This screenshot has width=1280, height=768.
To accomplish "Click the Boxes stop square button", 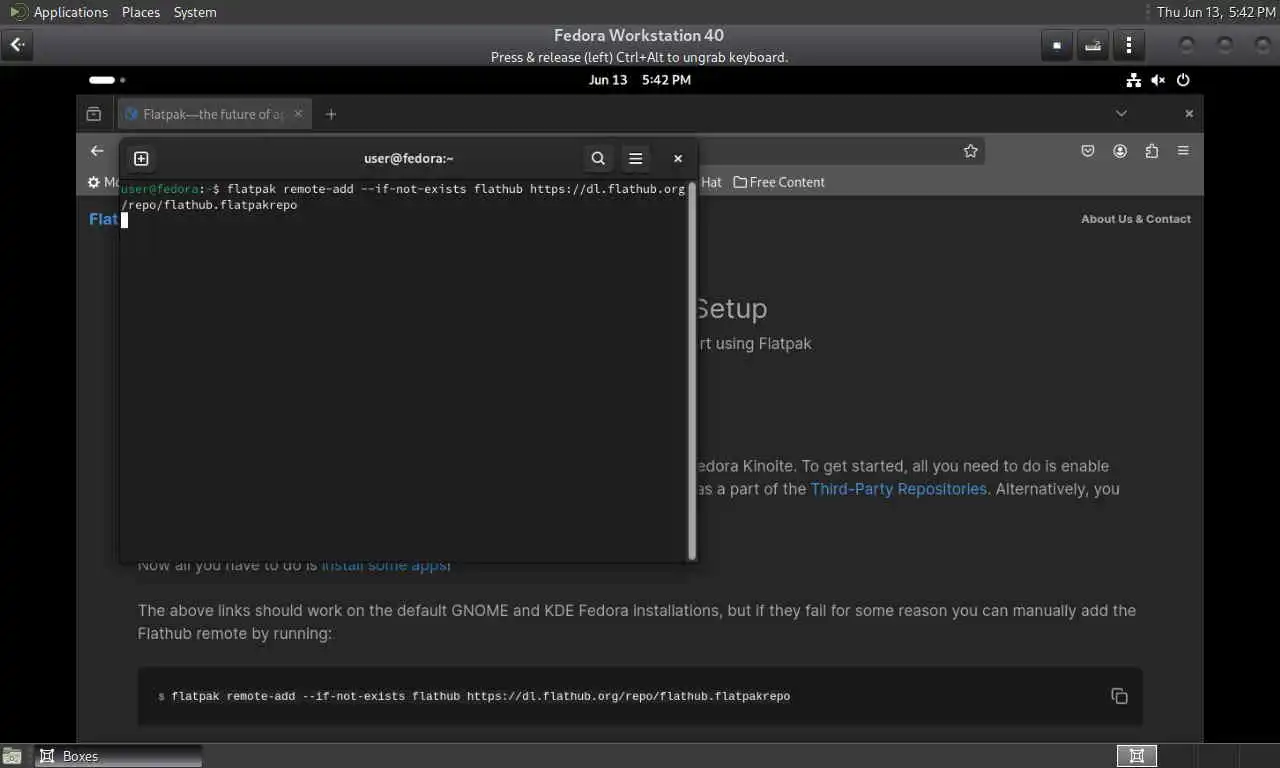I will pos(1057,45).
